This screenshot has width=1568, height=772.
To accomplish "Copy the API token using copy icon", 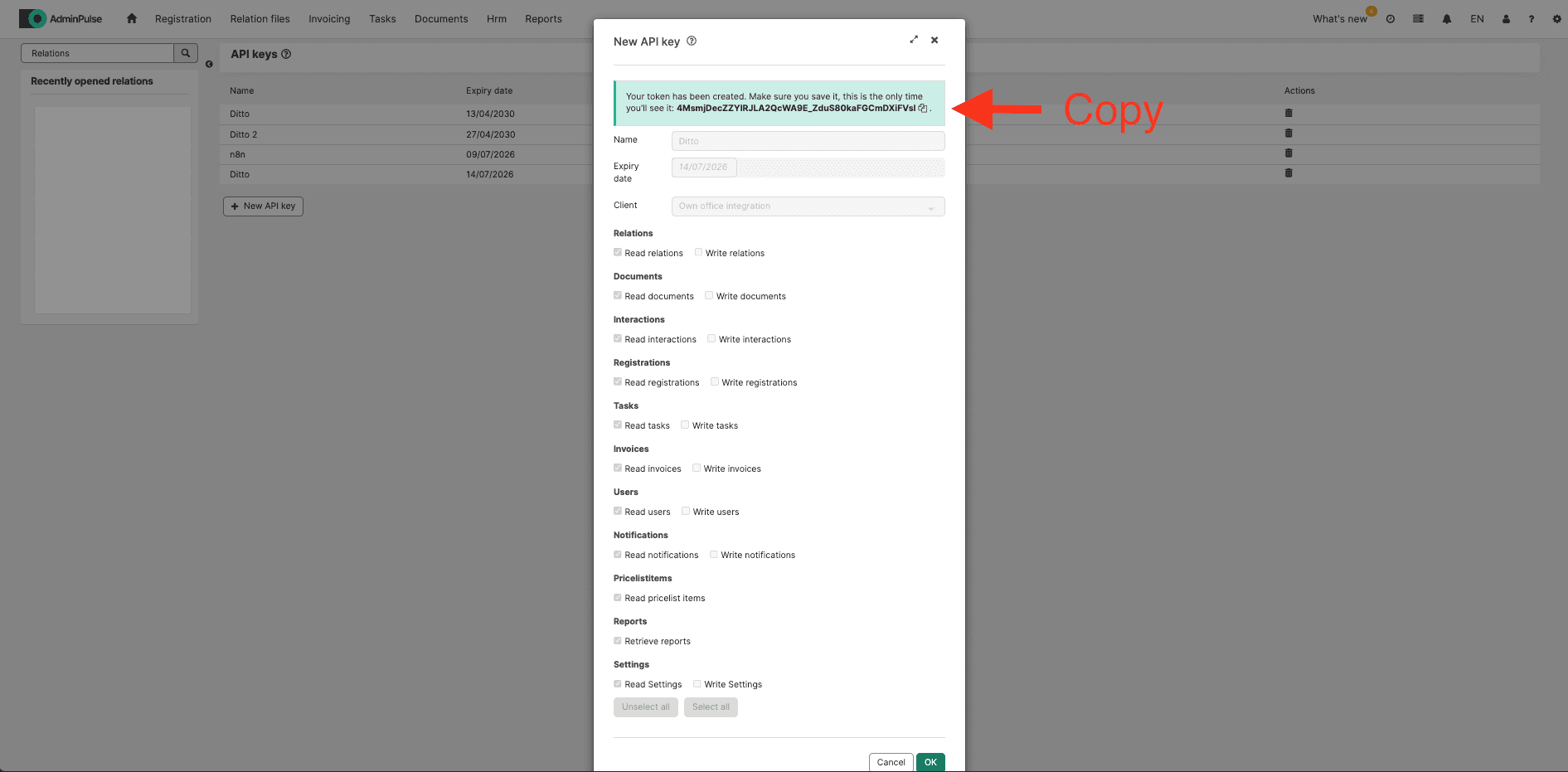I will (922, 109).
